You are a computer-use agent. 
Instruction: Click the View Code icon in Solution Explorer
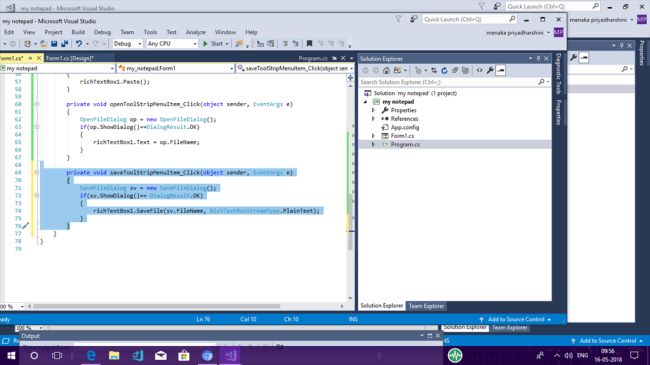[479, 71]
